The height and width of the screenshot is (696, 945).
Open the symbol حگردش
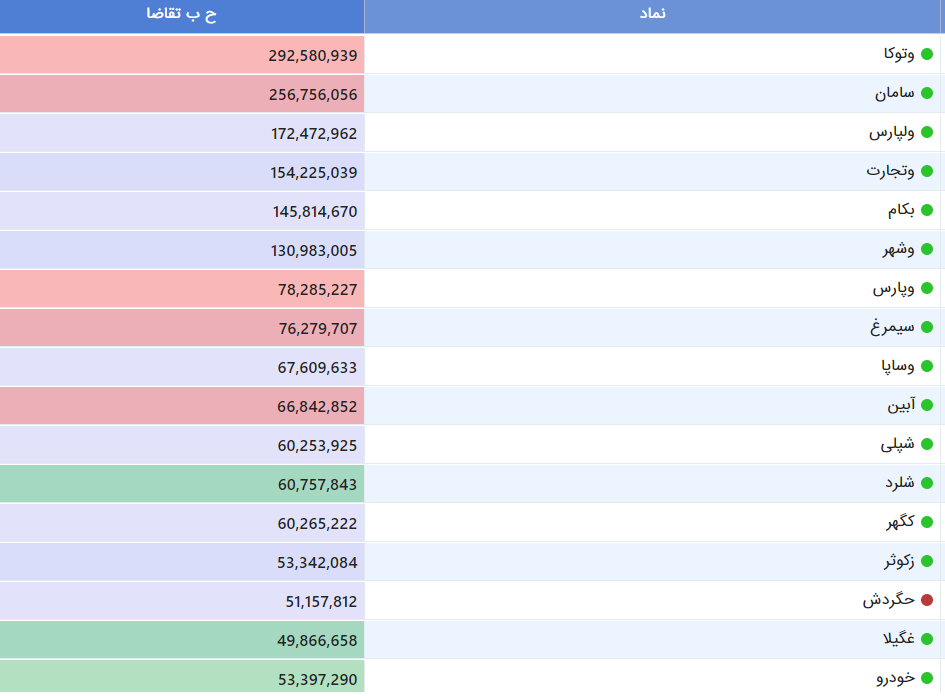point(889,600)
